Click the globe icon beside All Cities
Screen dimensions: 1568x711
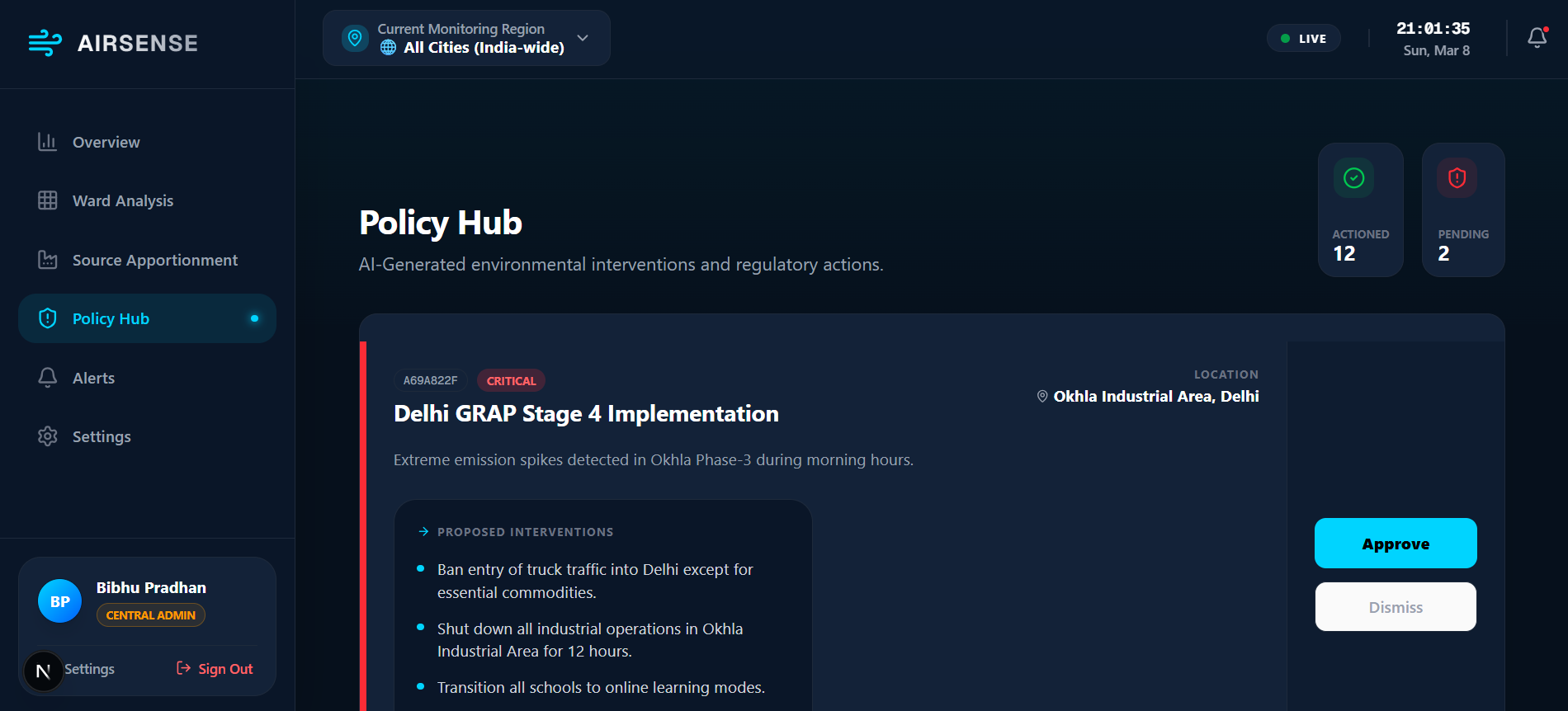[x=388, y=48]
